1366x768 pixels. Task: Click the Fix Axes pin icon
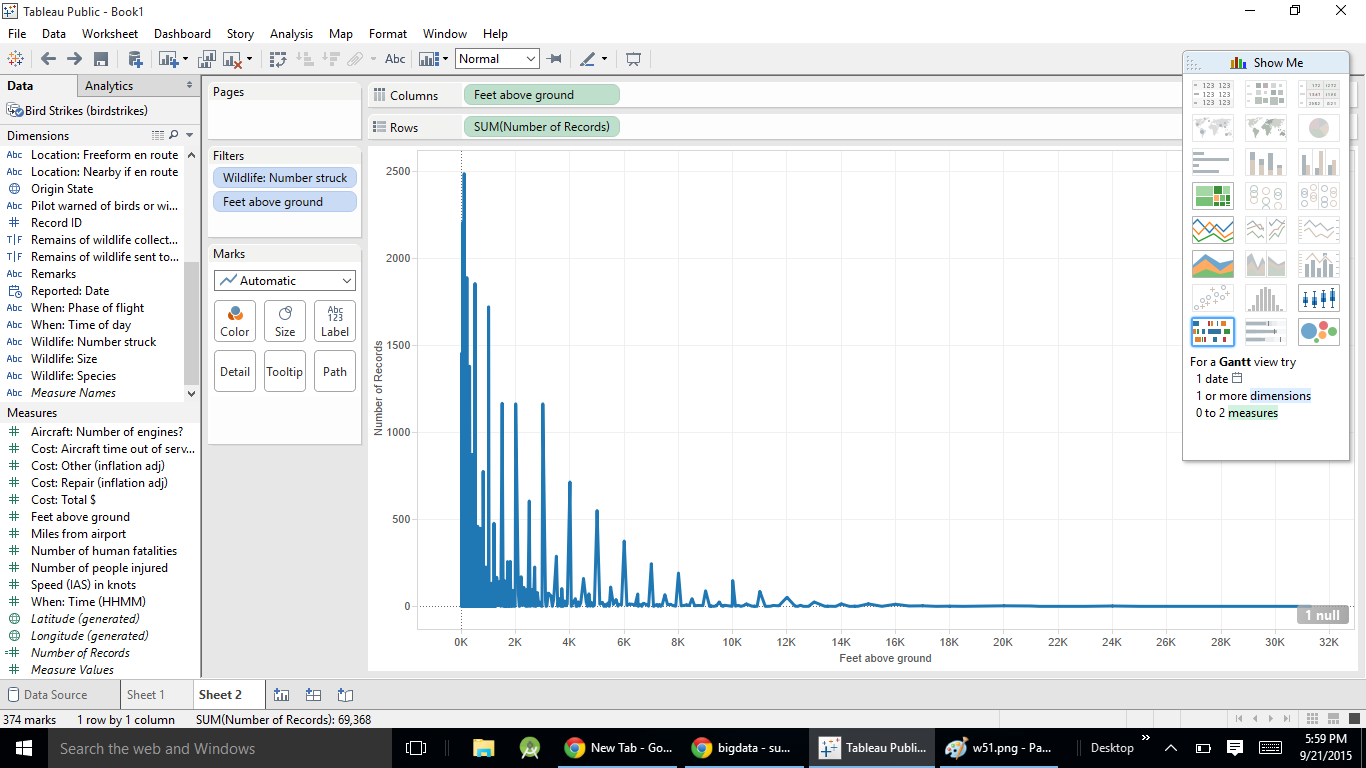554,59
